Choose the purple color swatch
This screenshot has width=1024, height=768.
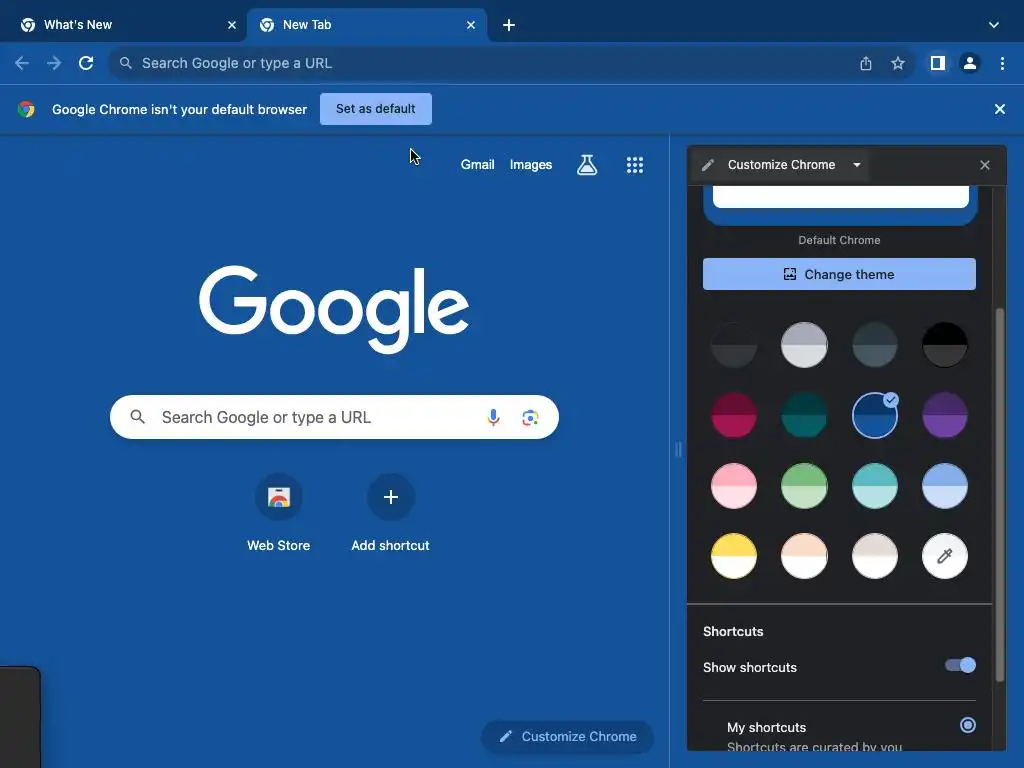(x=944, y=415)
